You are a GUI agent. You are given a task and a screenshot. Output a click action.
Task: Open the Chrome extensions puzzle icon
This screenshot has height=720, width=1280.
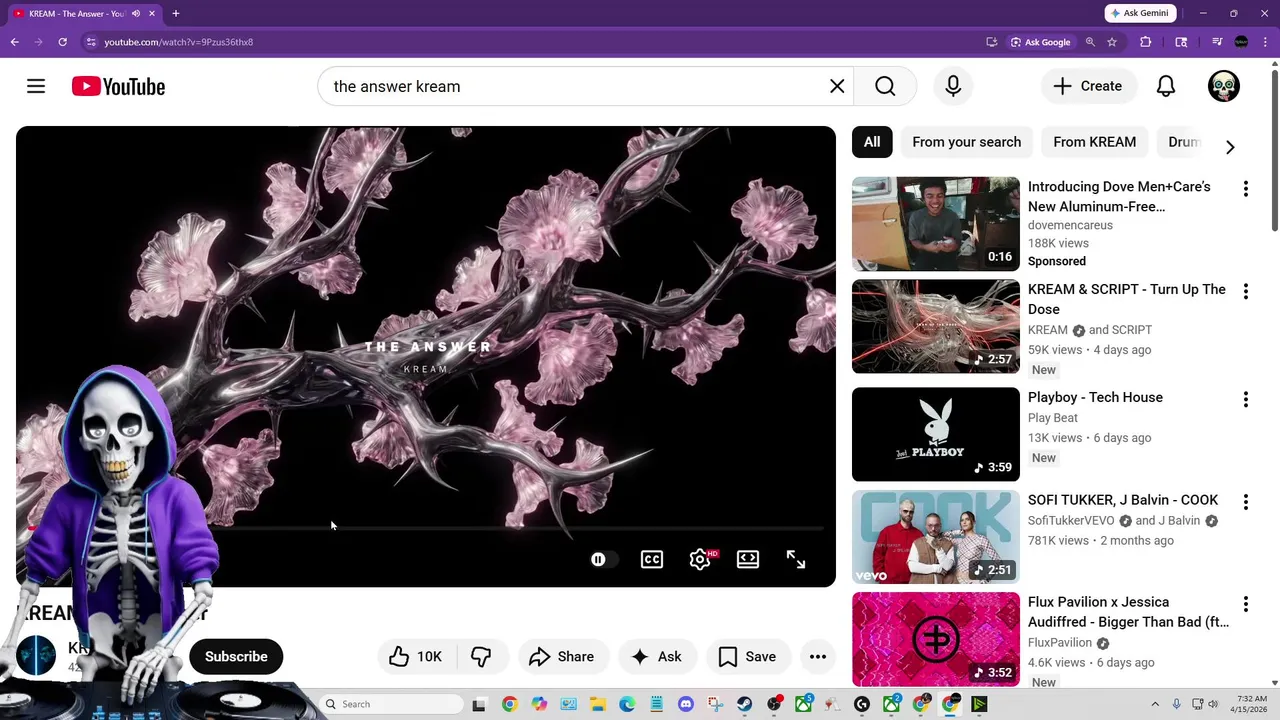coord(1146,42)
